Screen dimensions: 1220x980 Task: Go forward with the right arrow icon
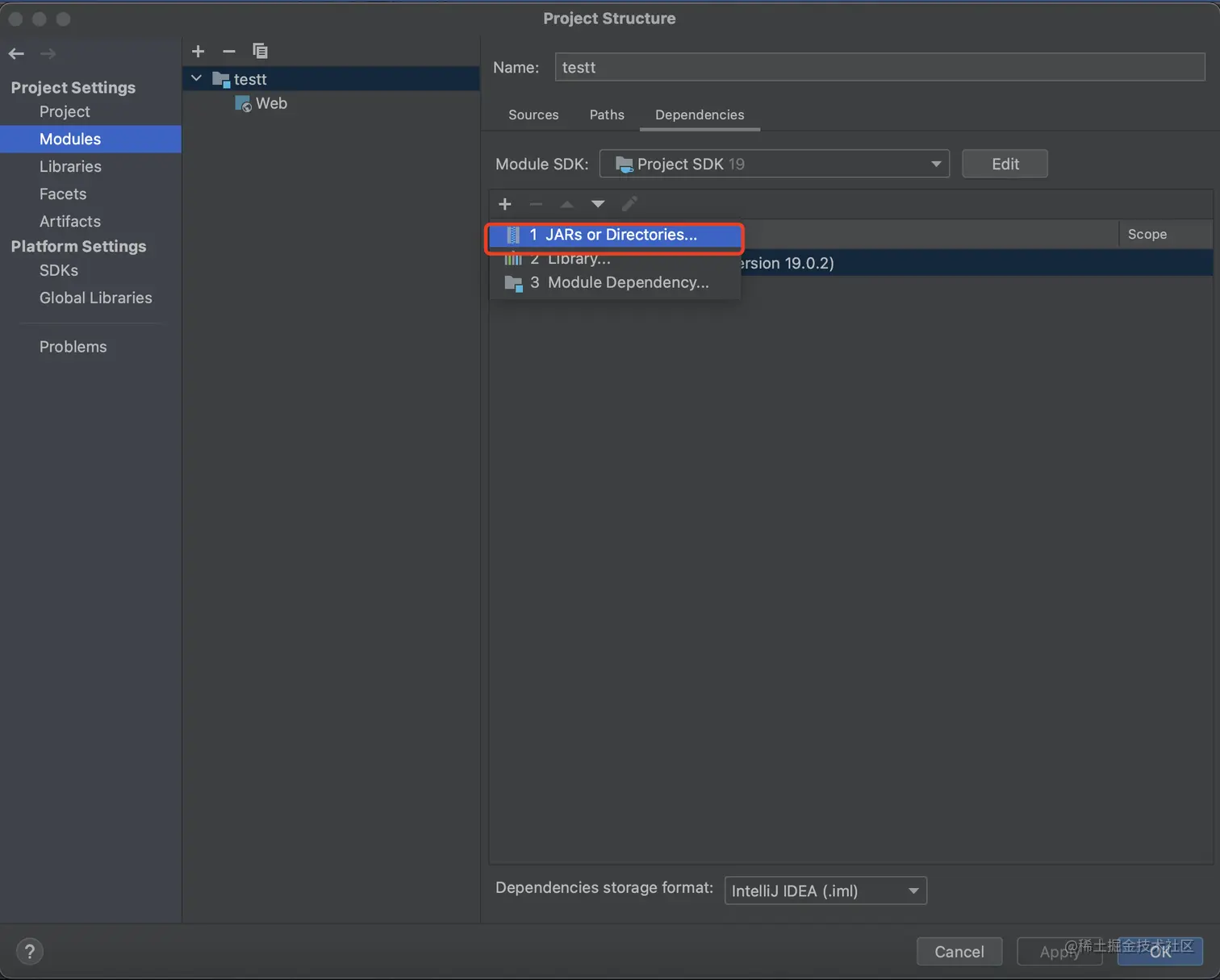coord(48,53)
